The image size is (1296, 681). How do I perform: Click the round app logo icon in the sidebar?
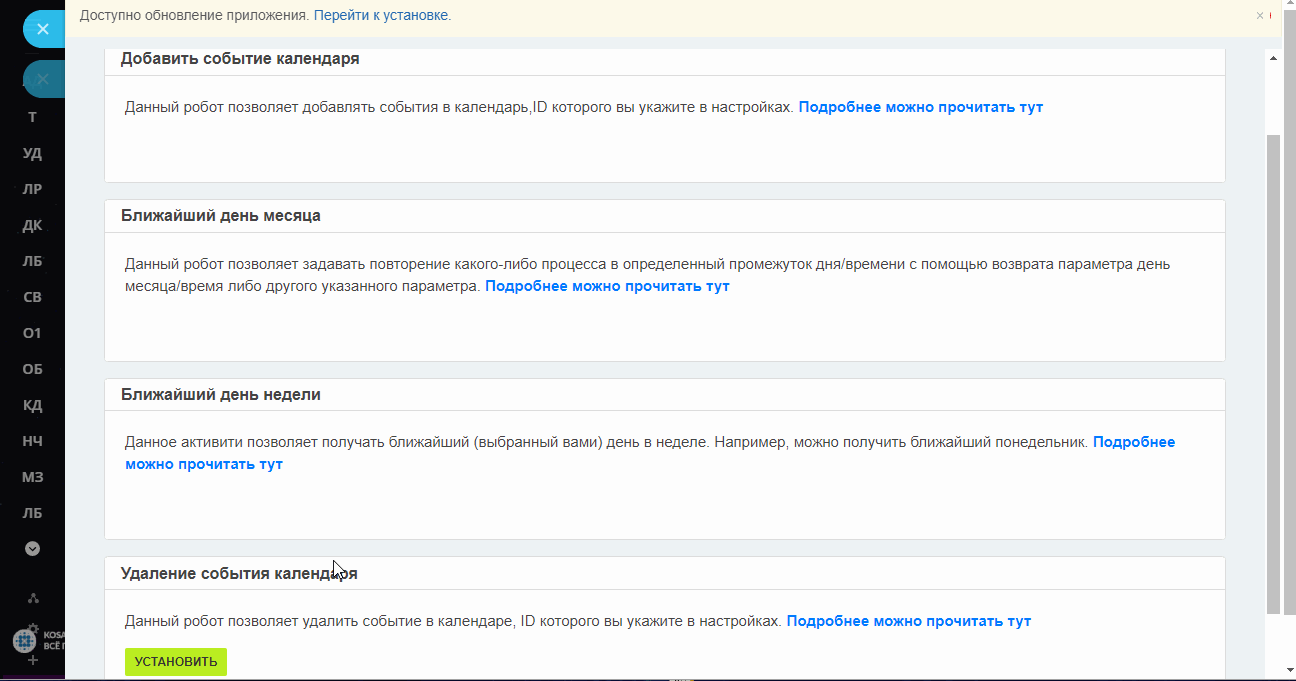point(24,640)
